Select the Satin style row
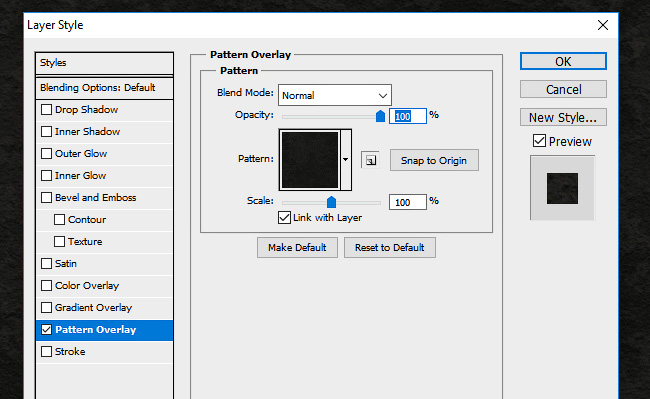The image size is (650, 399). pyautogui.click(x=104, y=263)
